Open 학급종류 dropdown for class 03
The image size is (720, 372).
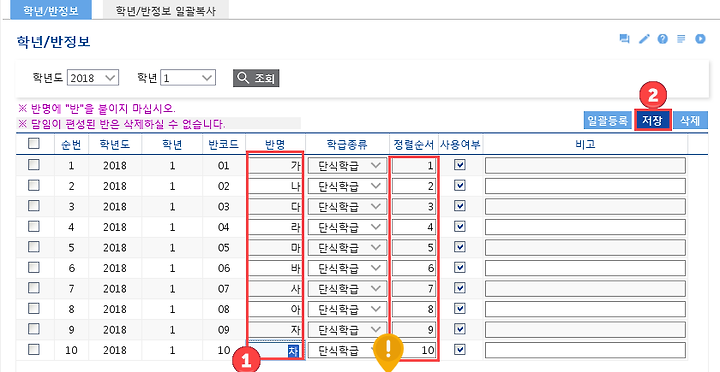point(347,207)
